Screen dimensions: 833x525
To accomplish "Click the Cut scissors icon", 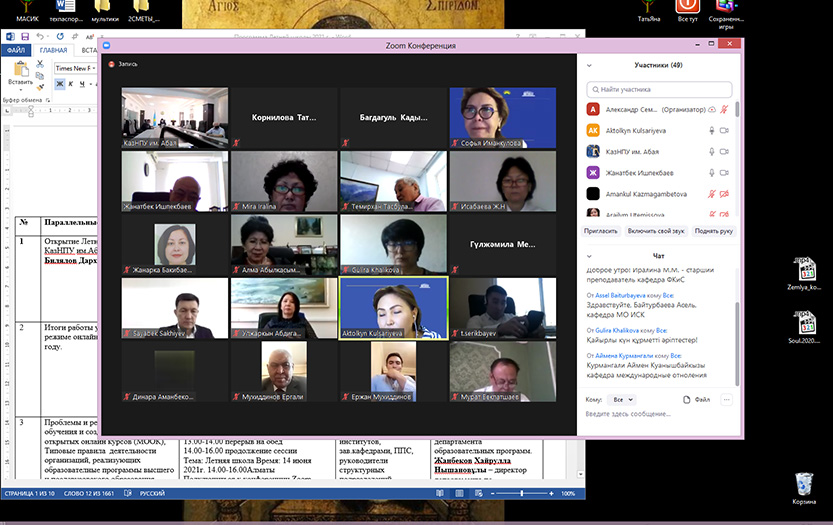I will pyautogui.click(x=39, y=63).
